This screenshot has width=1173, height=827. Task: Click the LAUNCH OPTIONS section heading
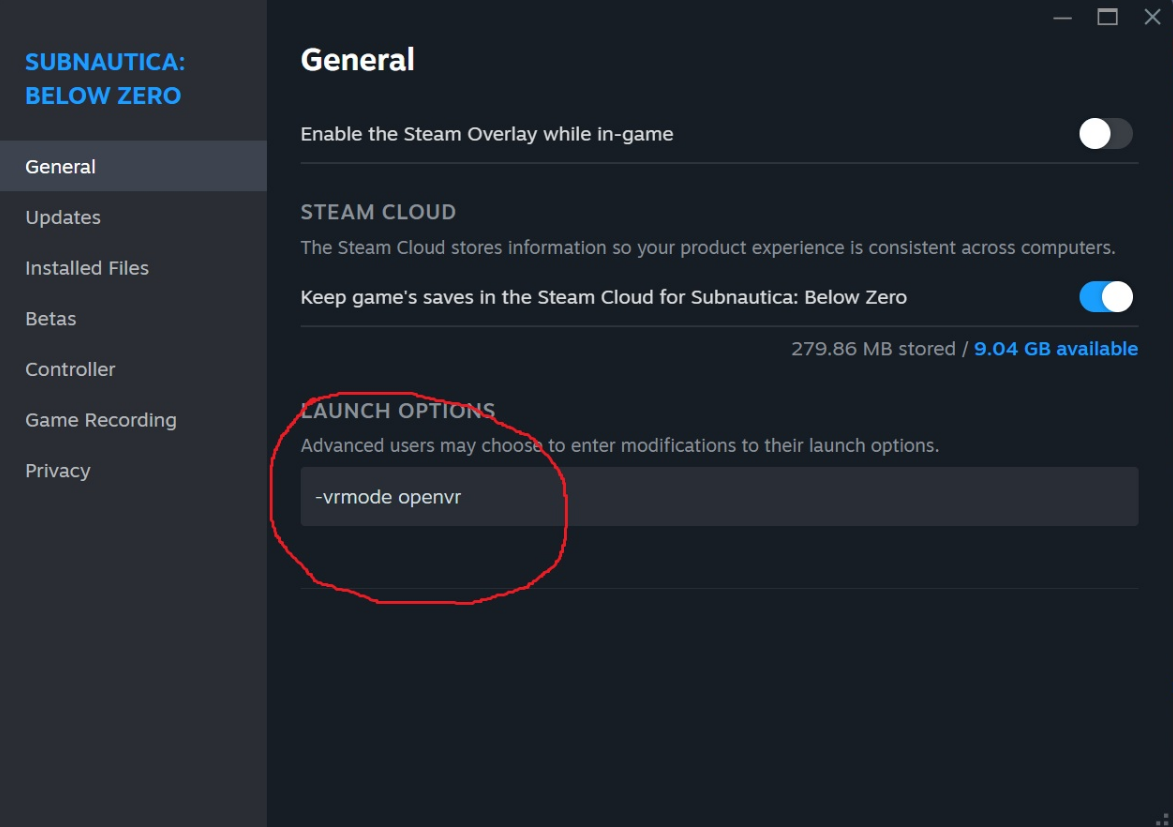pyautogui.click(x=398, y=411)
